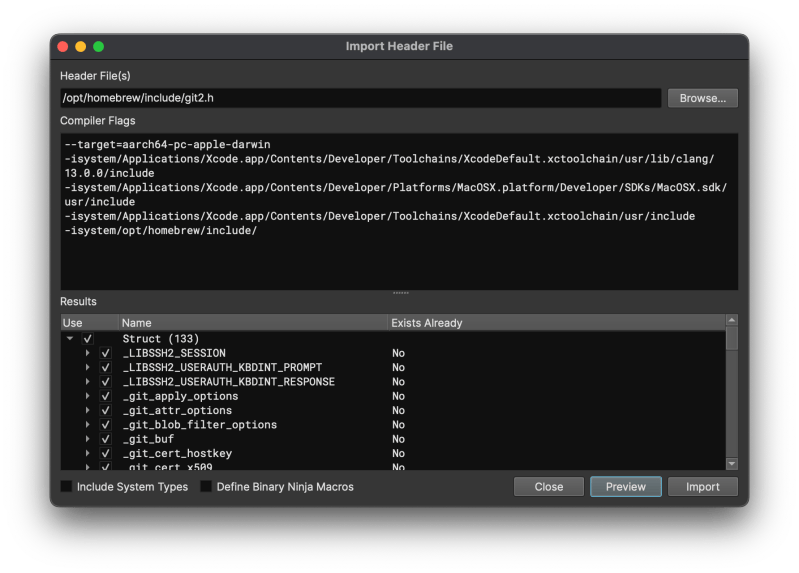Expand the _LIBSSH2_USERAUTH_KBDINT_PROMPT row
The image size is (799, 573).
(x=88, y=367)
